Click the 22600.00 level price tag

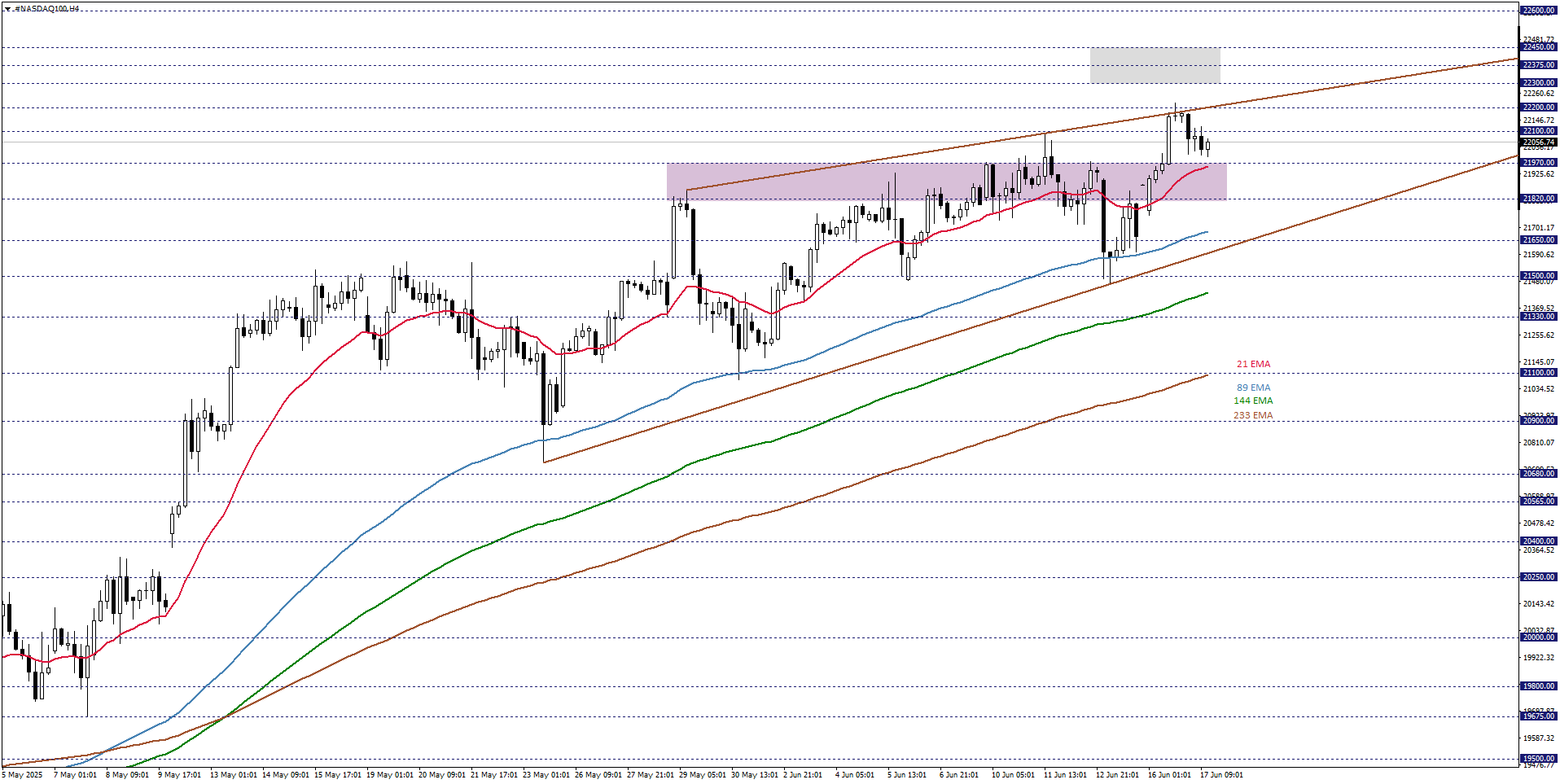tap(1539, 11)
